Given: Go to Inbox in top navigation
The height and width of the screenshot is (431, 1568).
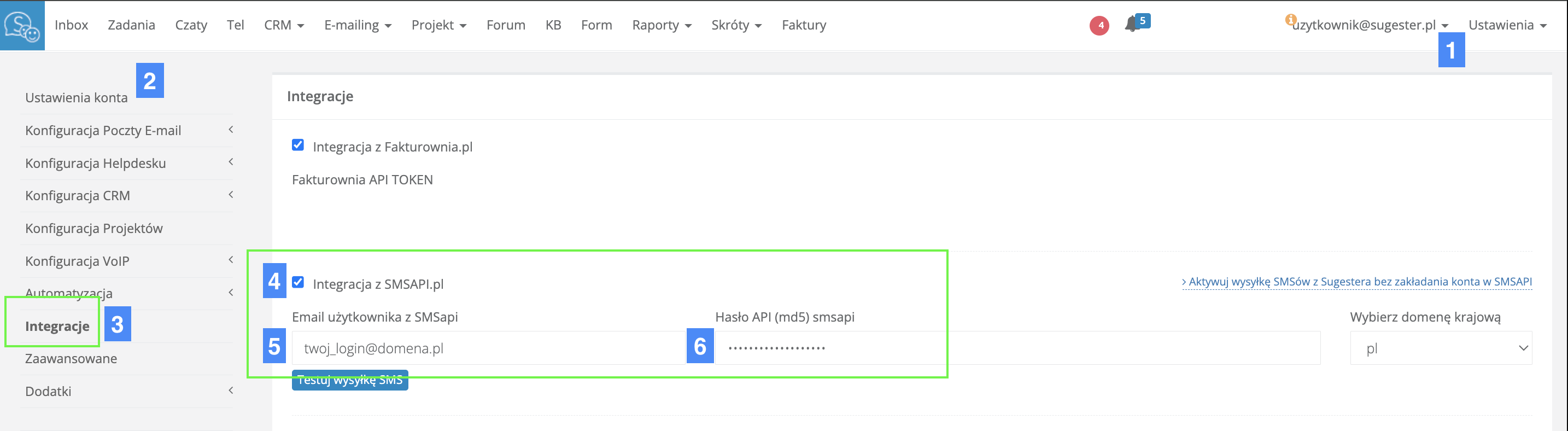Looking at the screenshot, I should pos(71,26).
